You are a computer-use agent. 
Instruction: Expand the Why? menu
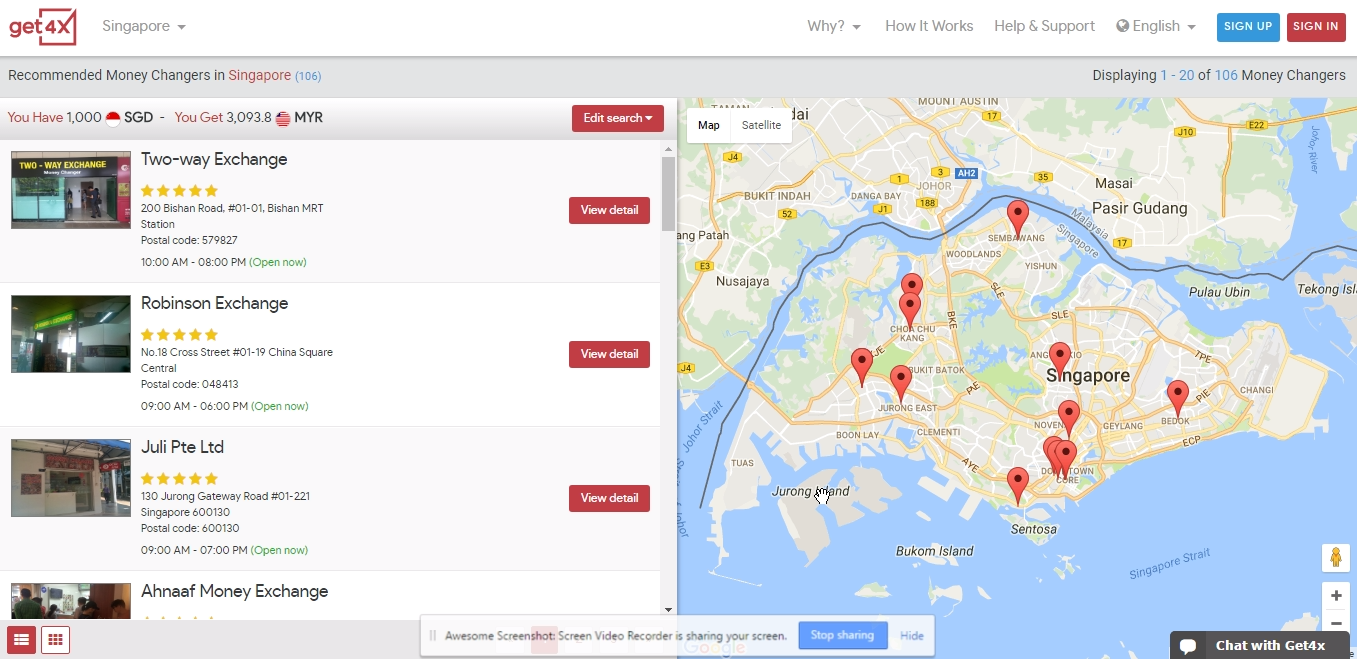834,27
